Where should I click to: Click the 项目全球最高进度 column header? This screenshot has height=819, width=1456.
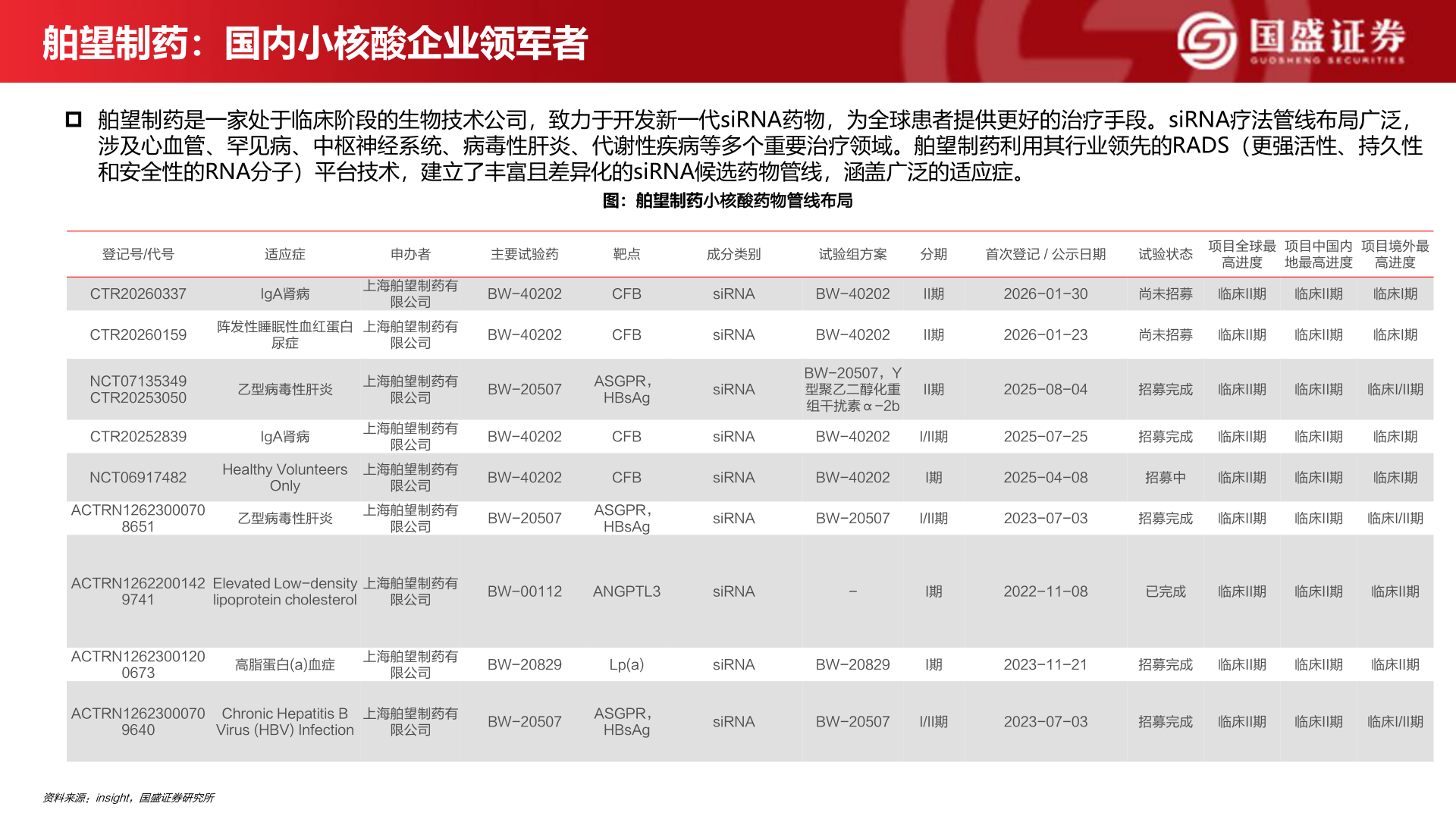pos(1242,254)
